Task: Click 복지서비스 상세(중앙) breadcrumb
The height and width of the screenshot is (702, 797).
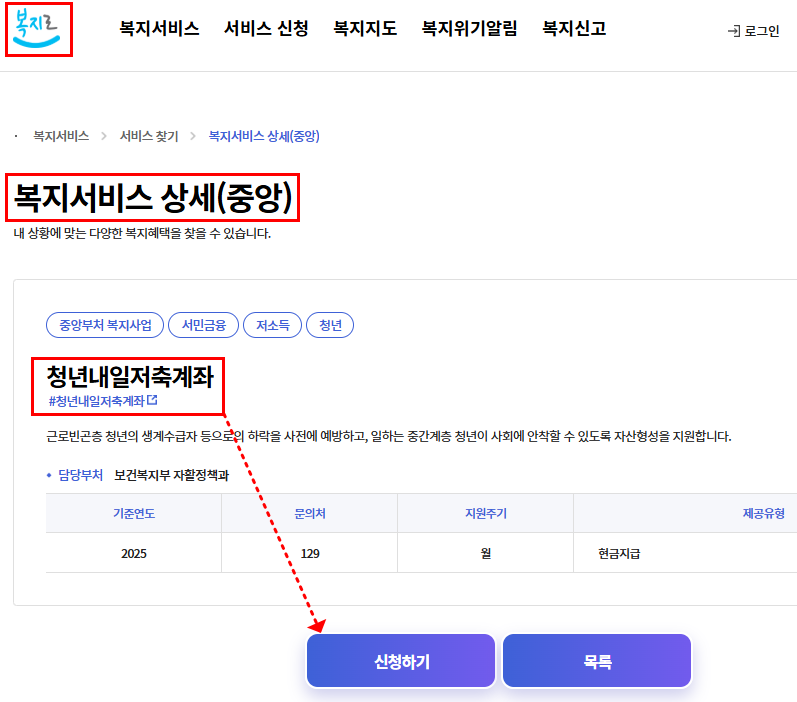Action: [264, 136]
